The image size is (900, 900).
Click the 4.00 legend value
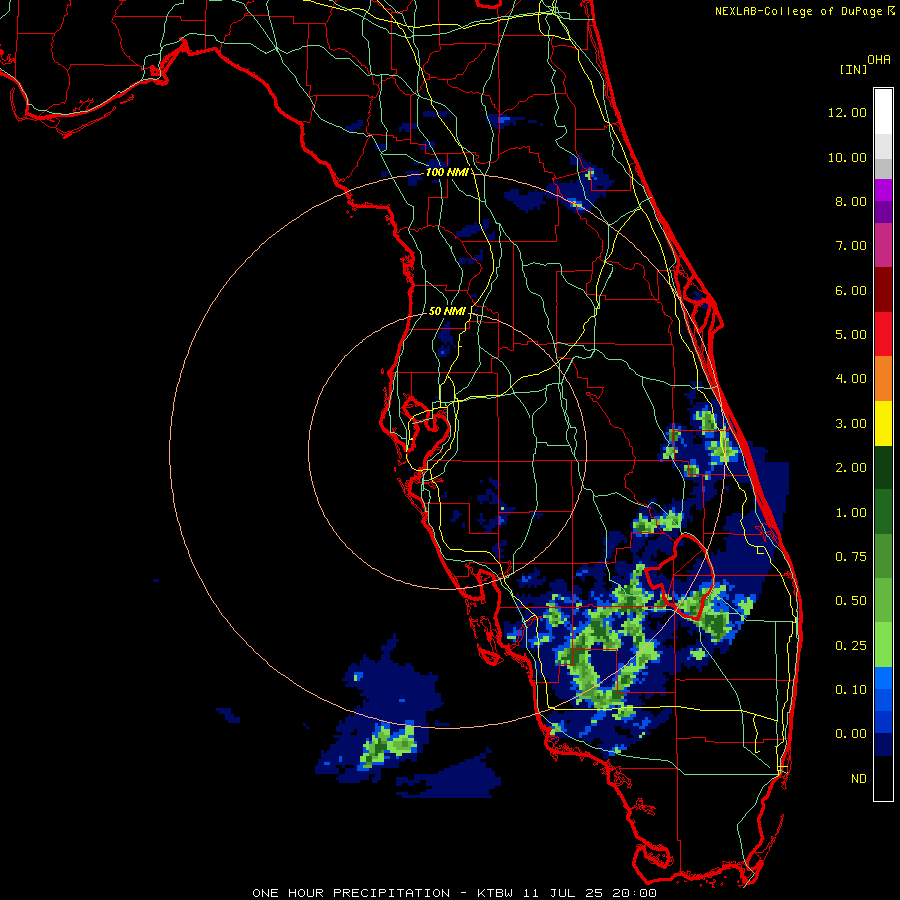(x=851, y=379)
